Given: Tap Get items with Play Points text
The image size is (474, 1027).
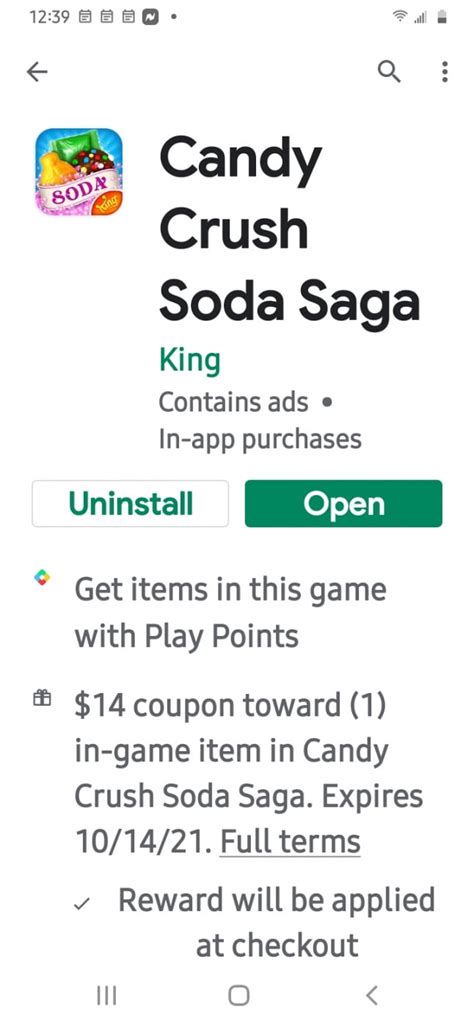Looking at the screenshot, I should (x=230, y=612).
